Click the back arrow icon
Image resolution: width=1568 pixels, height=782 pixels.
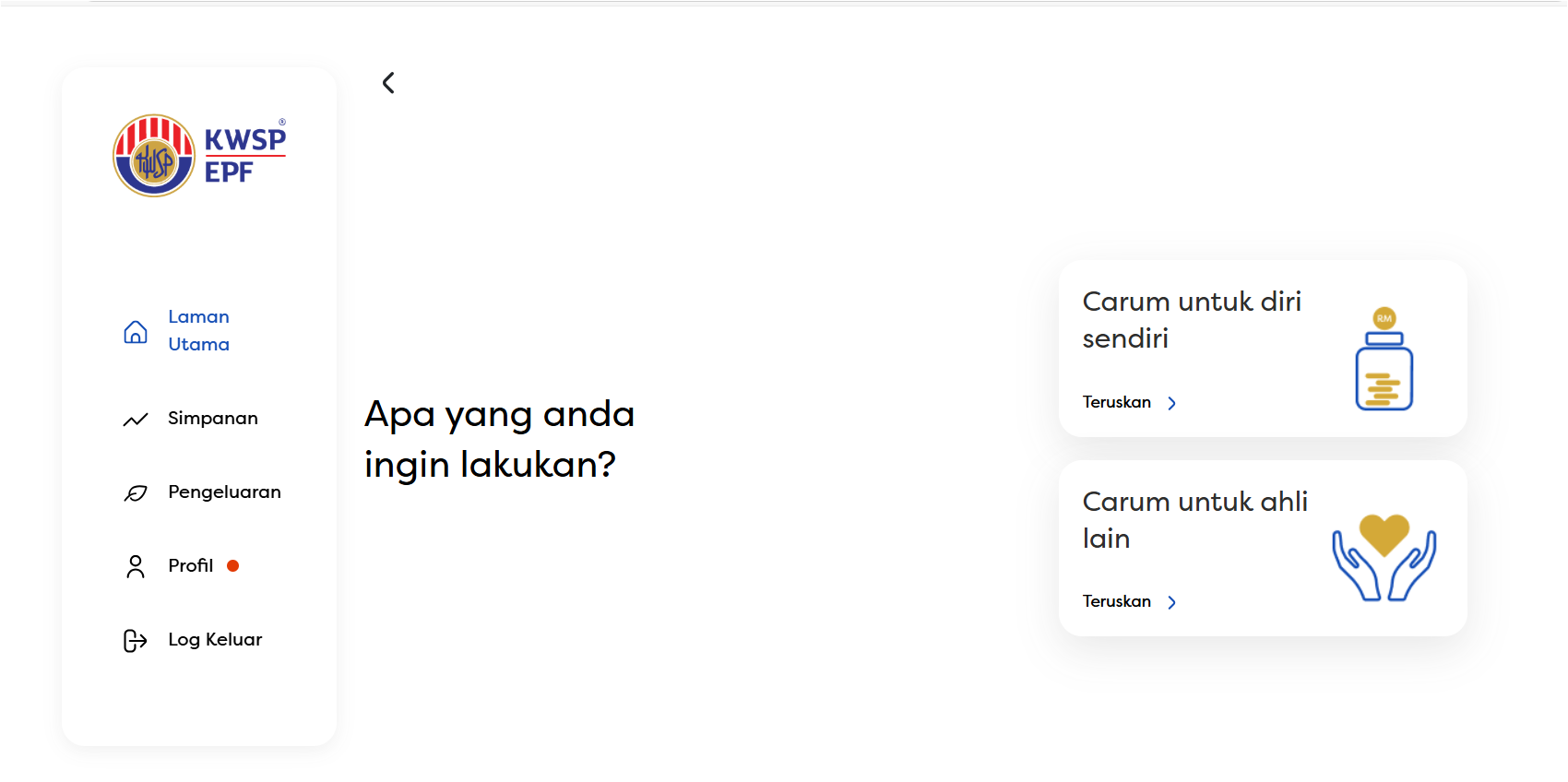(x=388, y=83)
